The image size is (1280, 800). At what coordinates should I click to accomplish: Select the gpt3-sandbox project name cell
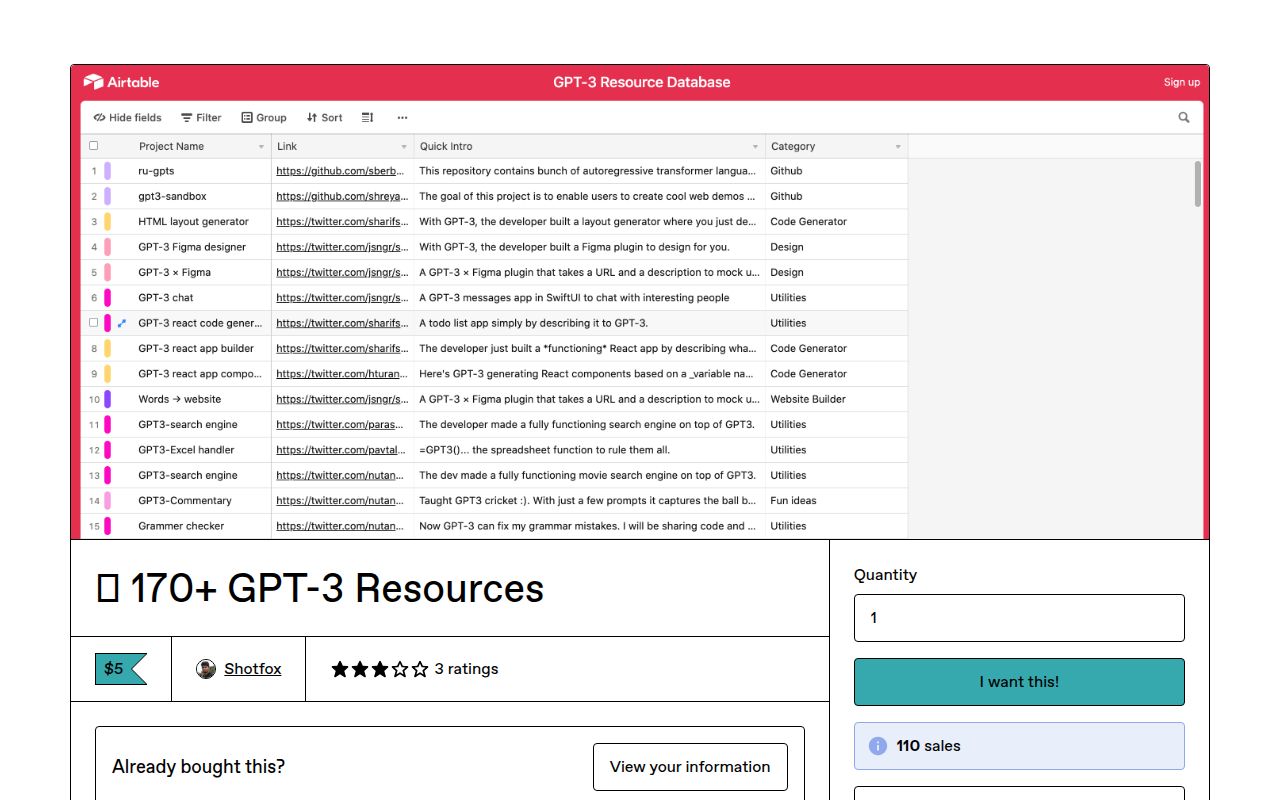pos(201,197)
